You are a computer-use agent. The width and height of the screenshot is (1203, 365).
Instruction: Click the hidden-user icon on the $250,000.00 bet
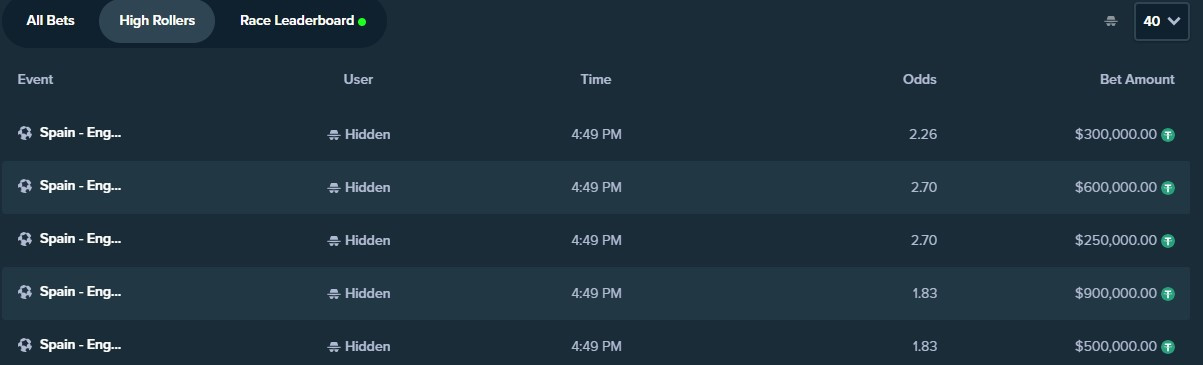point(334,241)
